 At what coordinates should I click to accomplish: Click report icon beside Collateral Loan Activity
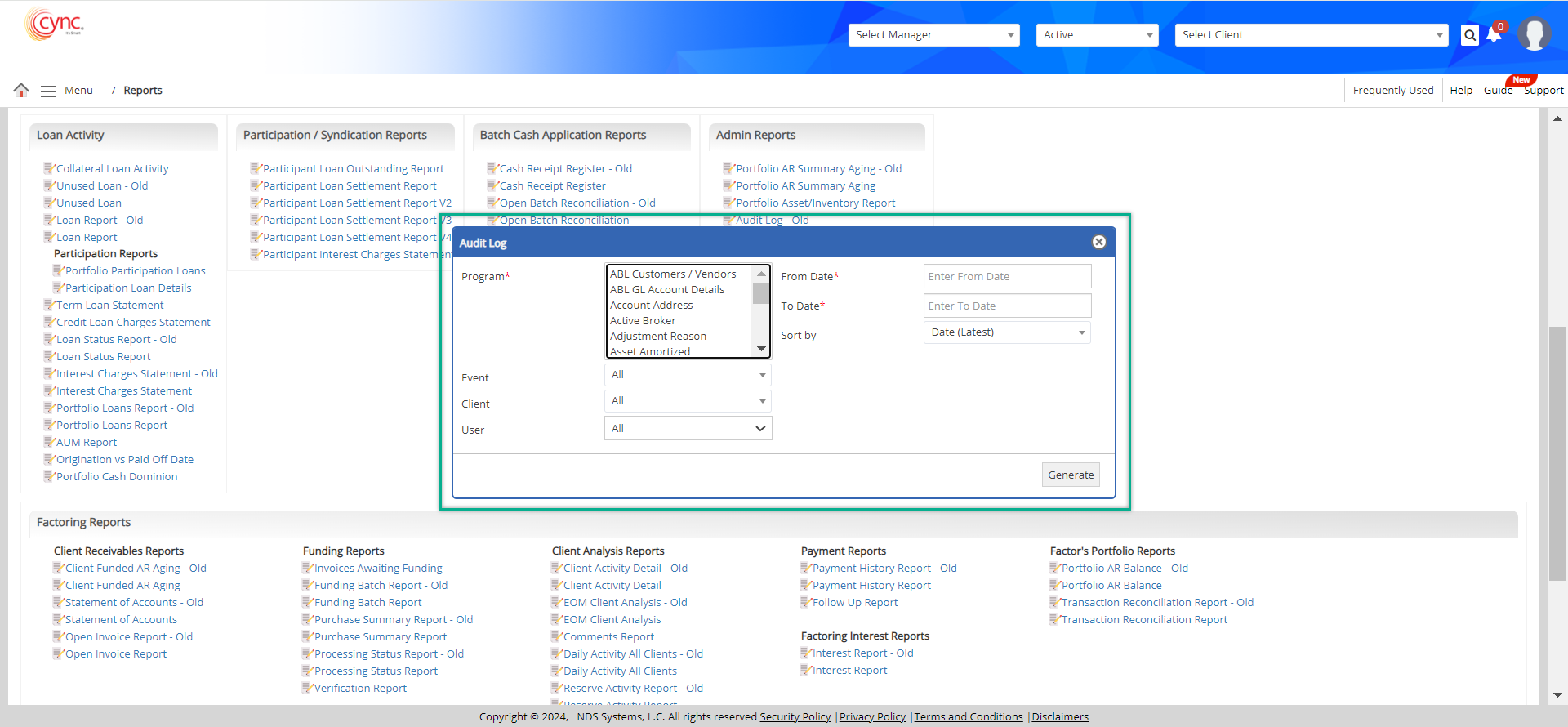coord(49,168)
